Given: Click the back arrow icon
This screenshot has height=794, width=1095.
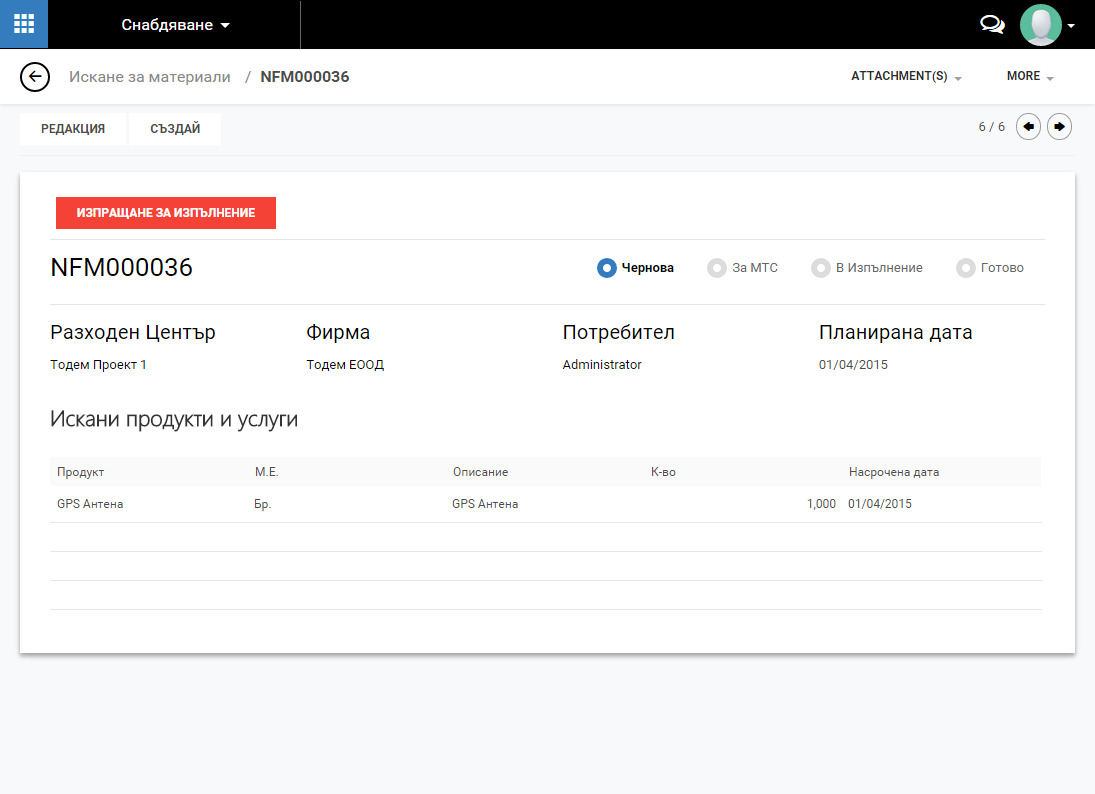Looking at the screenshot, I should pyautogui.click(x=35, y=77).
